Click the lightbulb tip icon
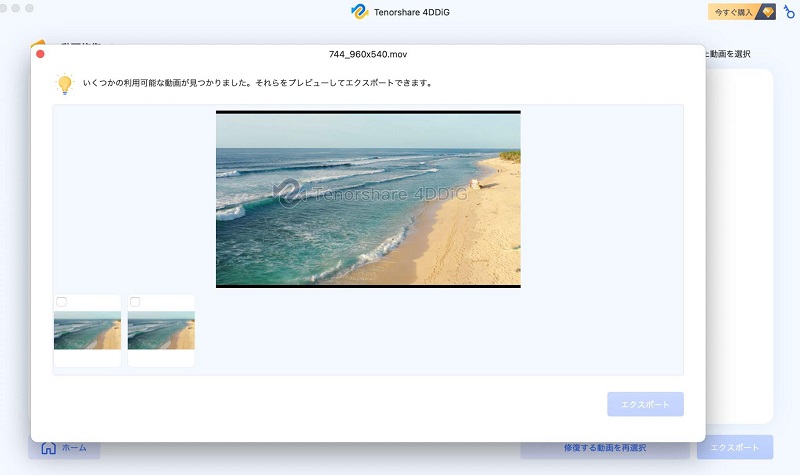800x475 pixels. tap(65, 84)
